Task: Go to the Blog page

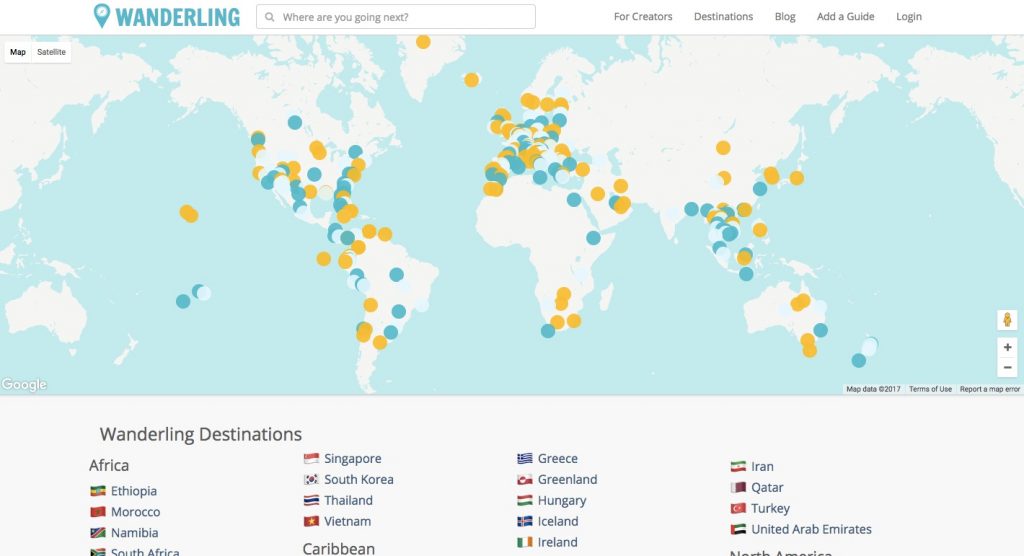Action: tap(785, 17)
